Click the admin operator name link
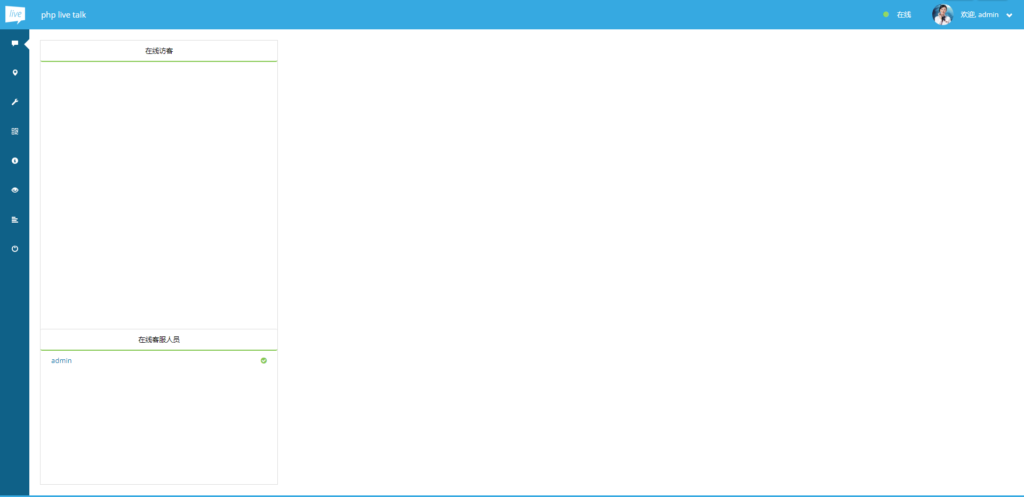Image resolution: width=1024 pixels, height=497 pixels. point(61,361)
